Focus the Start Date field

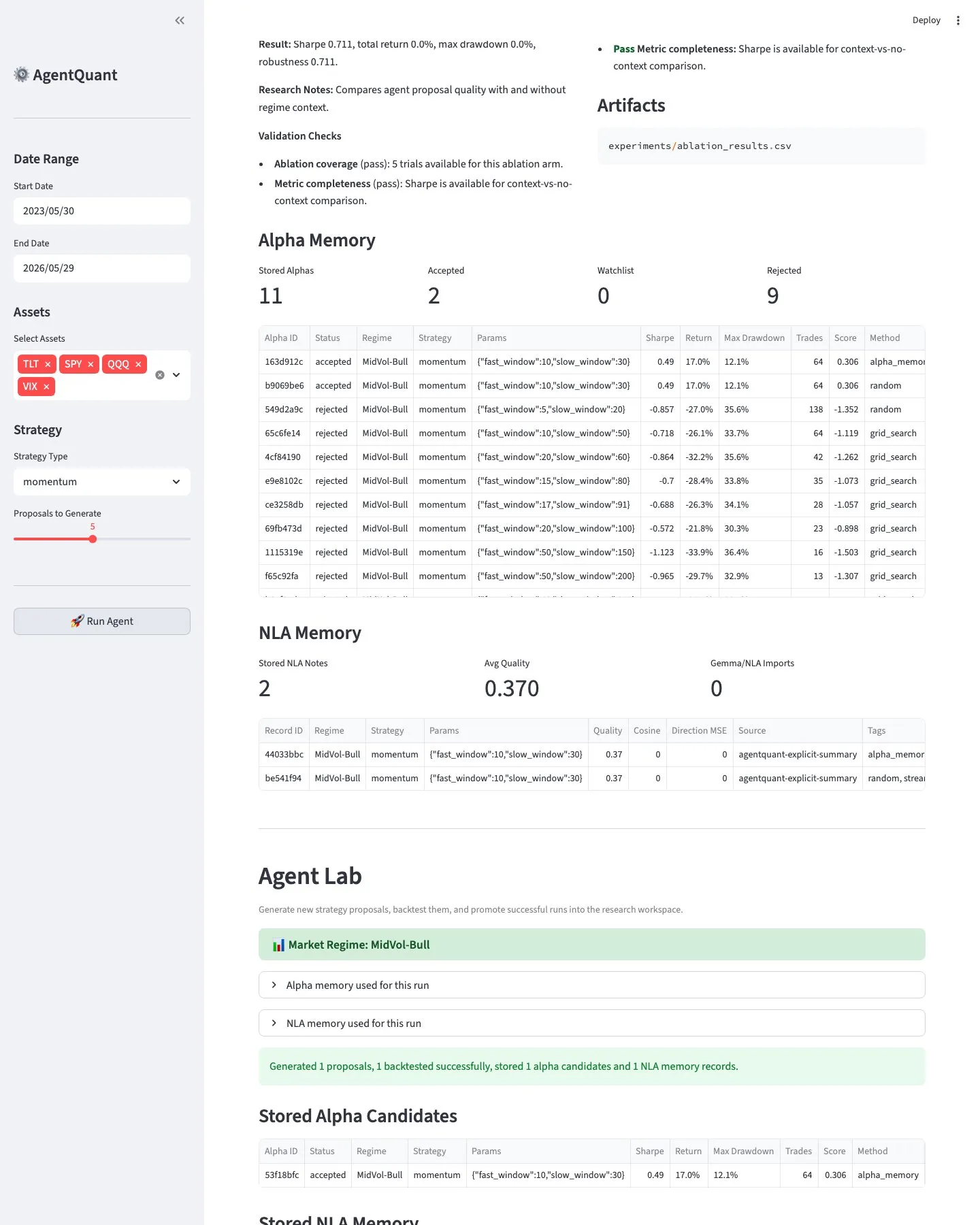tap(102, 211)
